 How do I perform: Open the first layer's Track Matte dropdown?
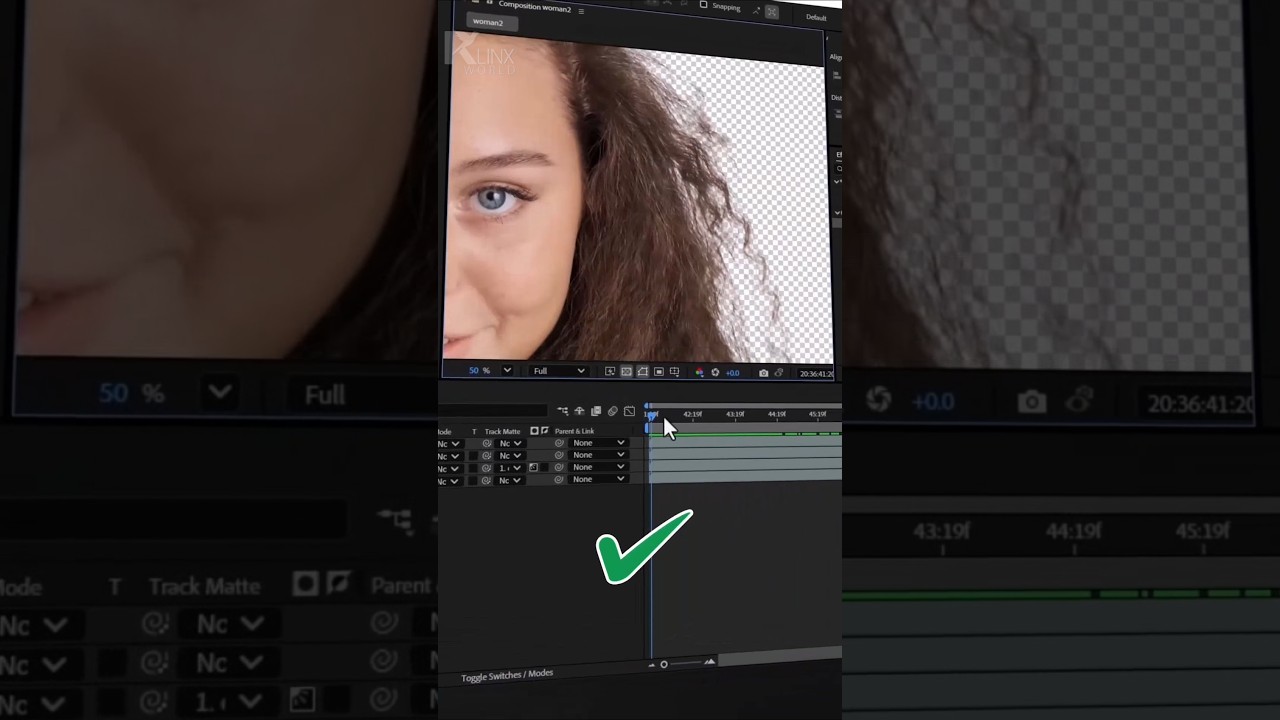tap(511, 443)
